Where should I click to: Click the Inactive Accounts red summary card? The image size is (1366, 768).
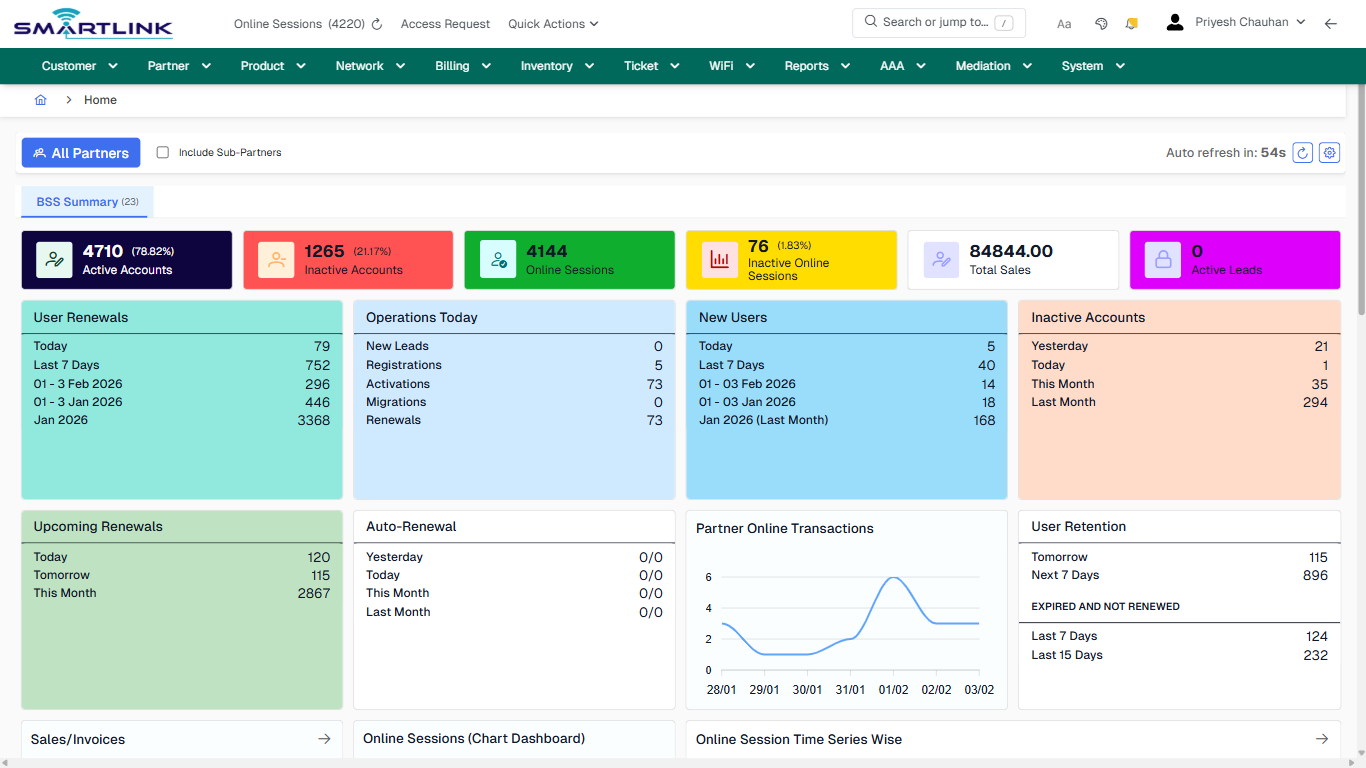coord(348,260)
